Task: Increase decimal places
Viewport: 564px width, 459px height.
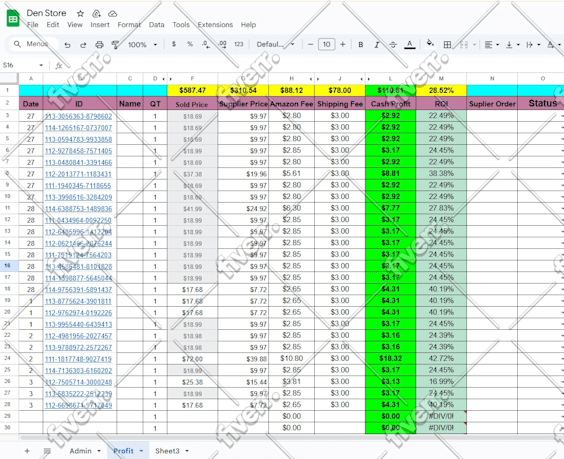Action: pos(222,44)
